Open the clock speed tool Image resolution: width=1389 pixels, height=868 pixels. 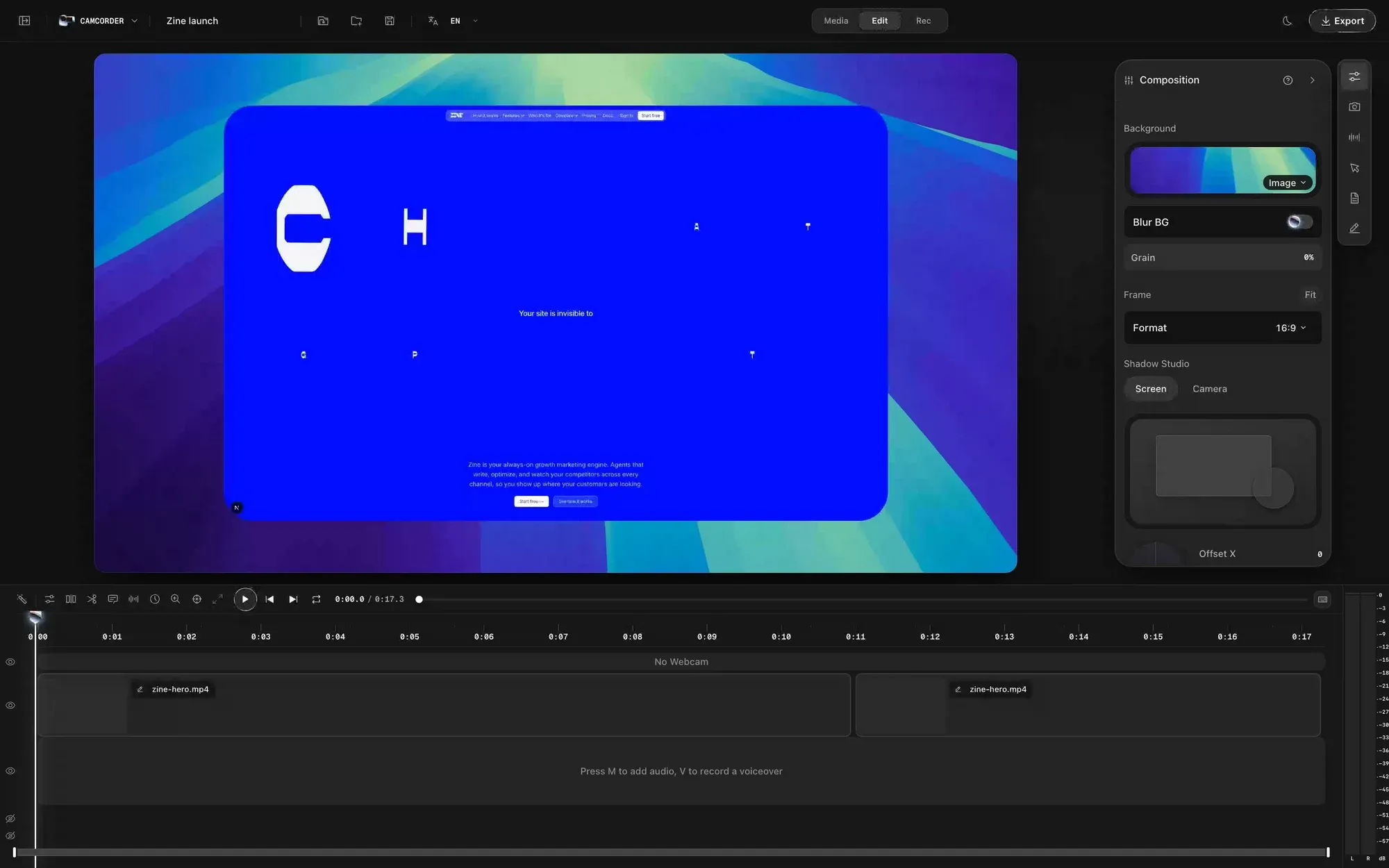(x=155, y=599)
